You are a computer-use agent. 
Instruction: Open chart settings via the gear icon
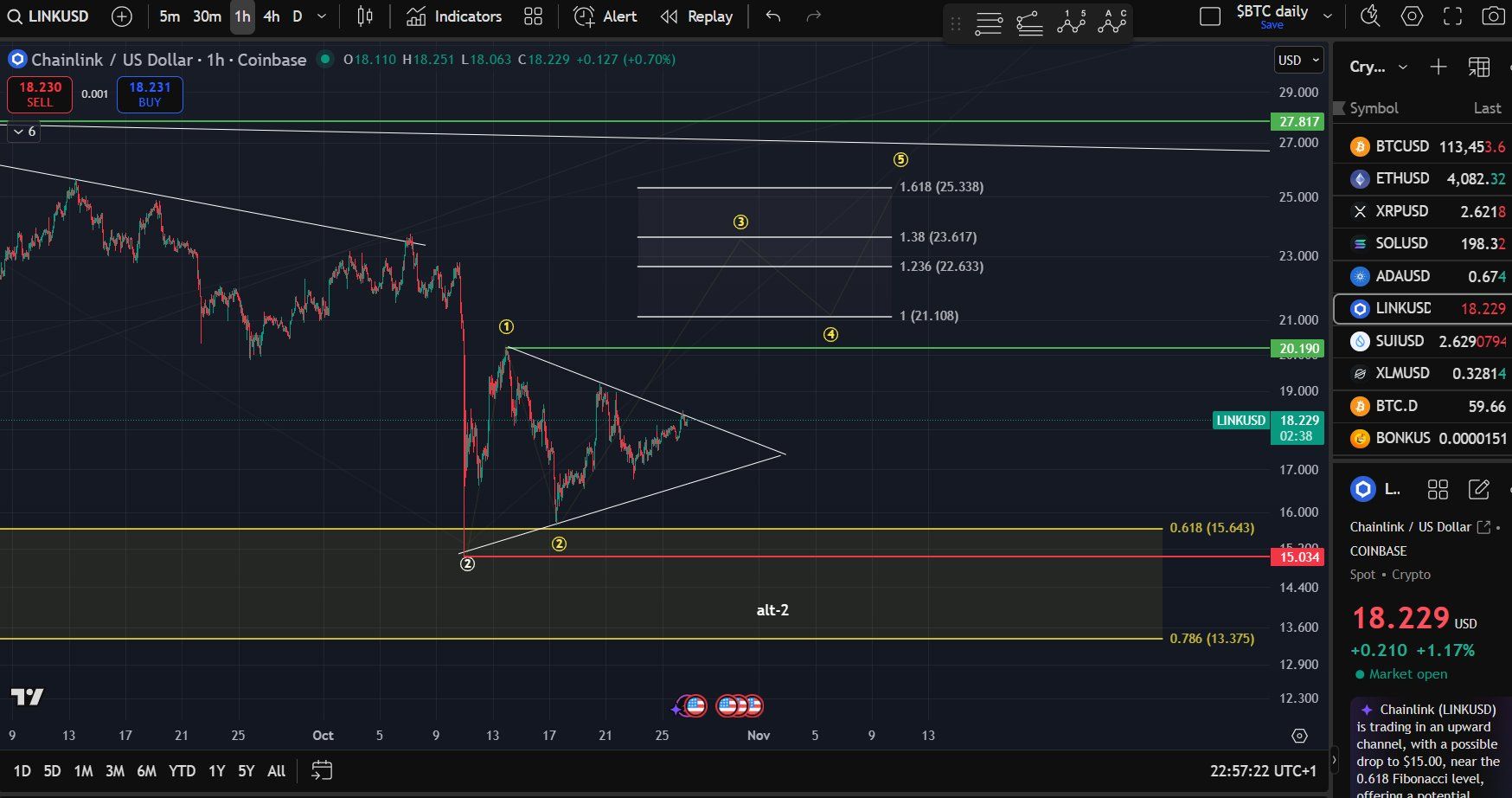[1412, 16]
